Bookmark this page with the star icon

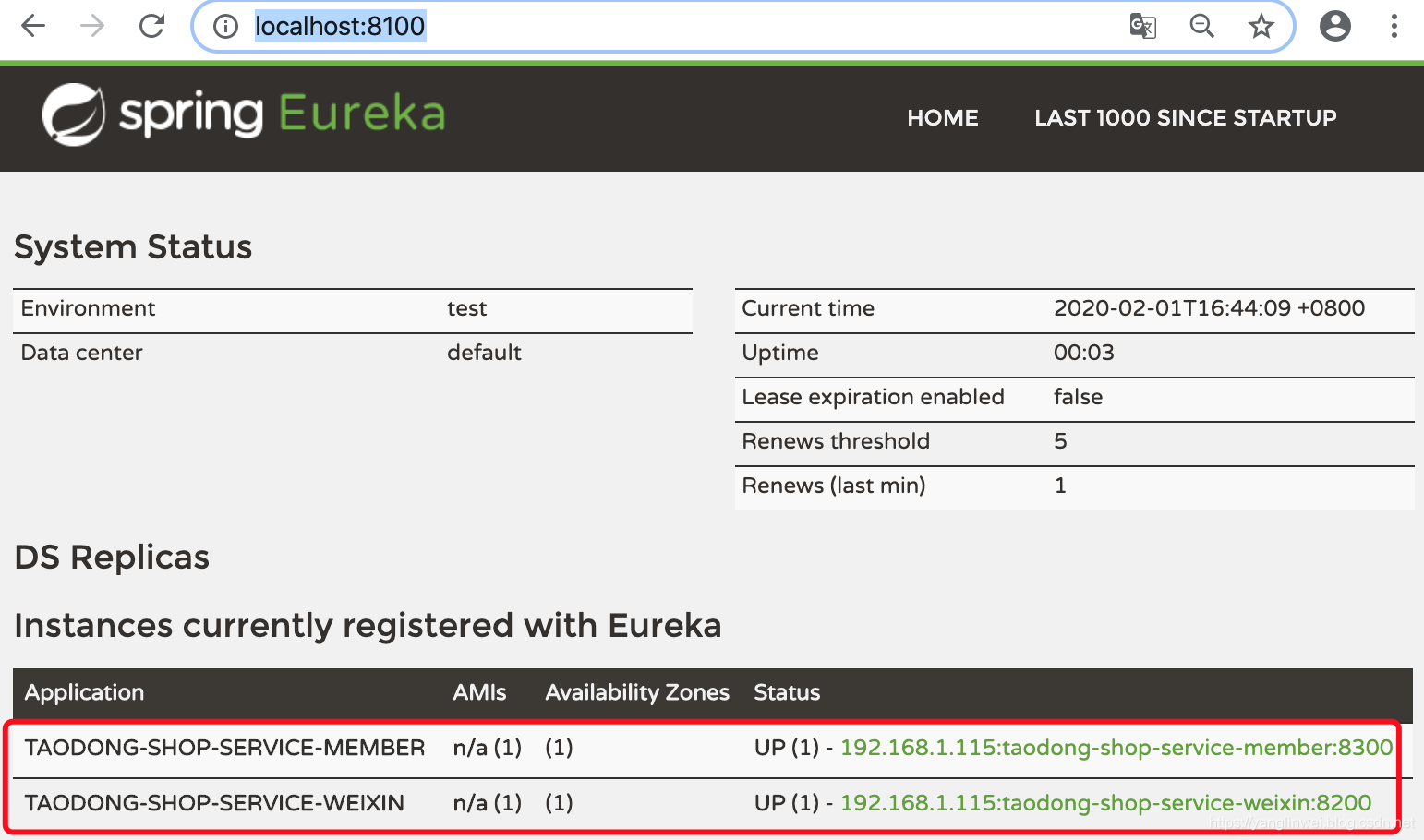coord(1261,26)
